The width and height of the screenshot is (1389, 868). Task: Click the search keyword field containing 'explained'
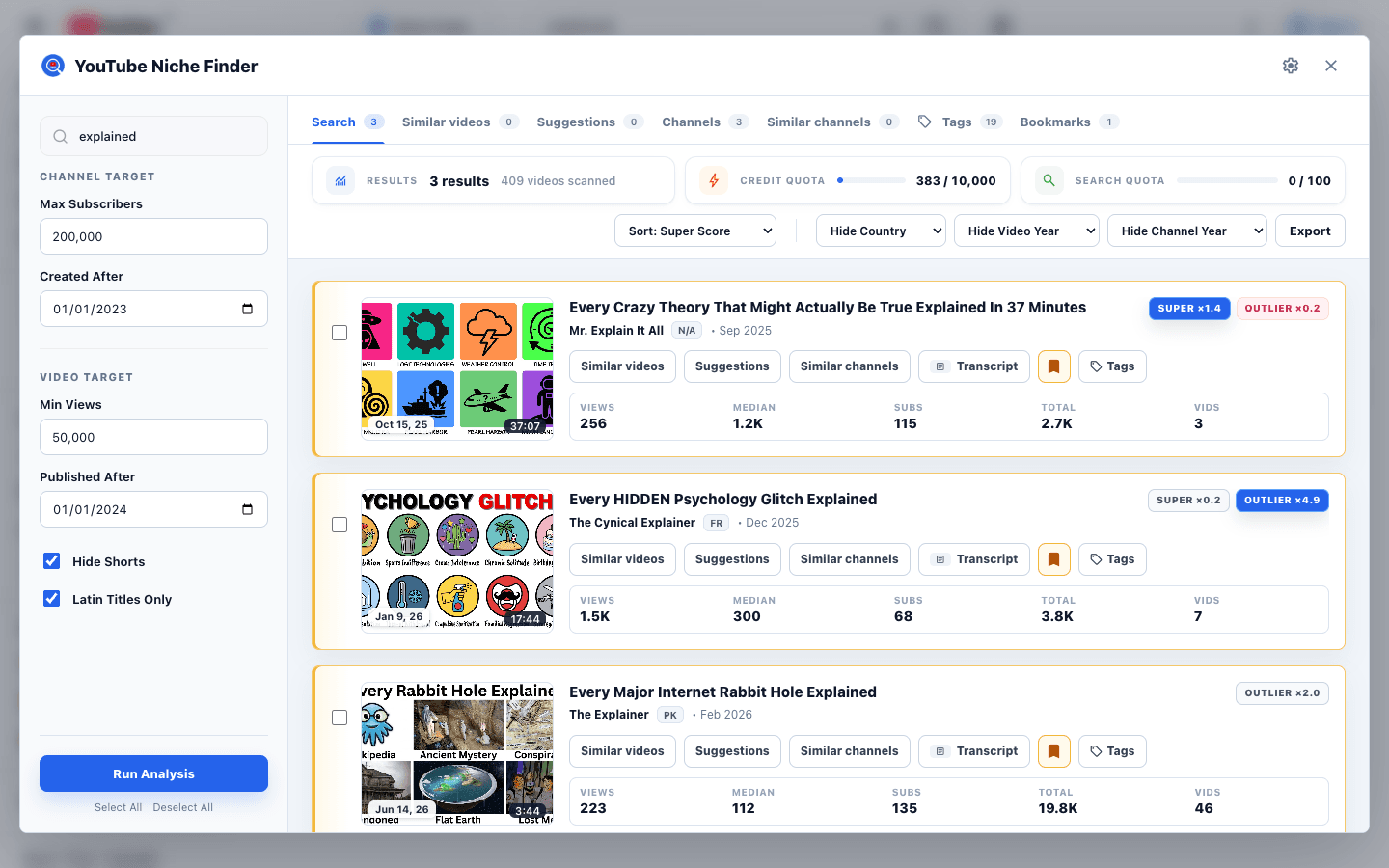pos(153,137)
